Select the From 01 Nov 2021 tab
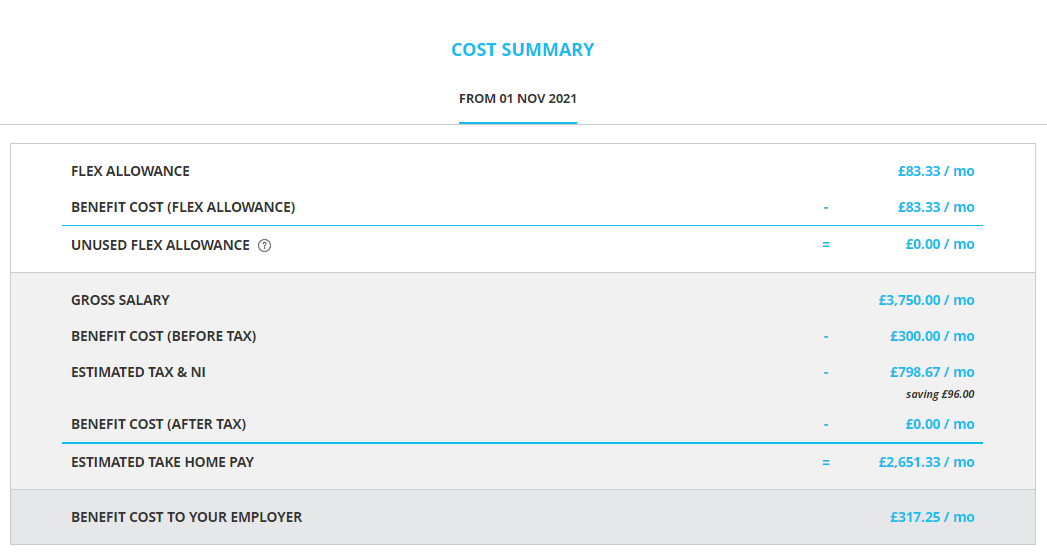The height and width of the screenshot is (556, 1047). pos(517,99)
